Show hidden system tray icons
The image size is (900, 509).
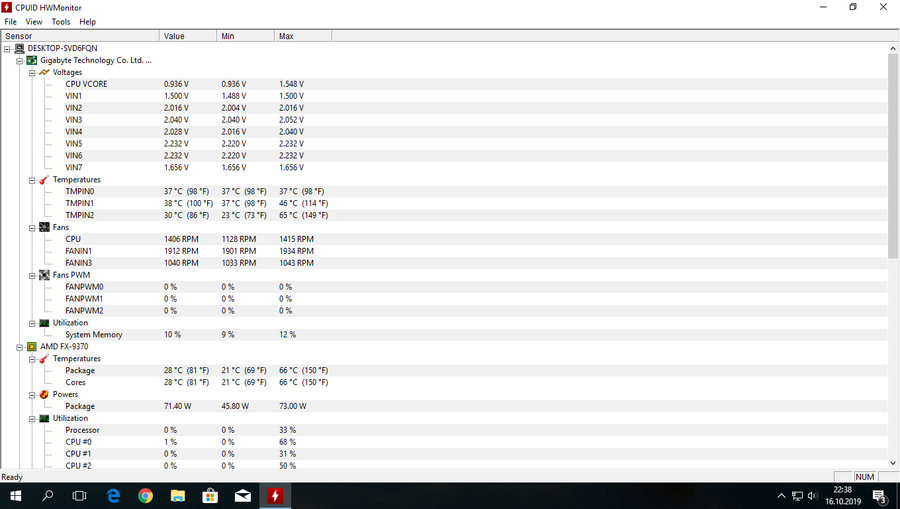pos(781,496)
